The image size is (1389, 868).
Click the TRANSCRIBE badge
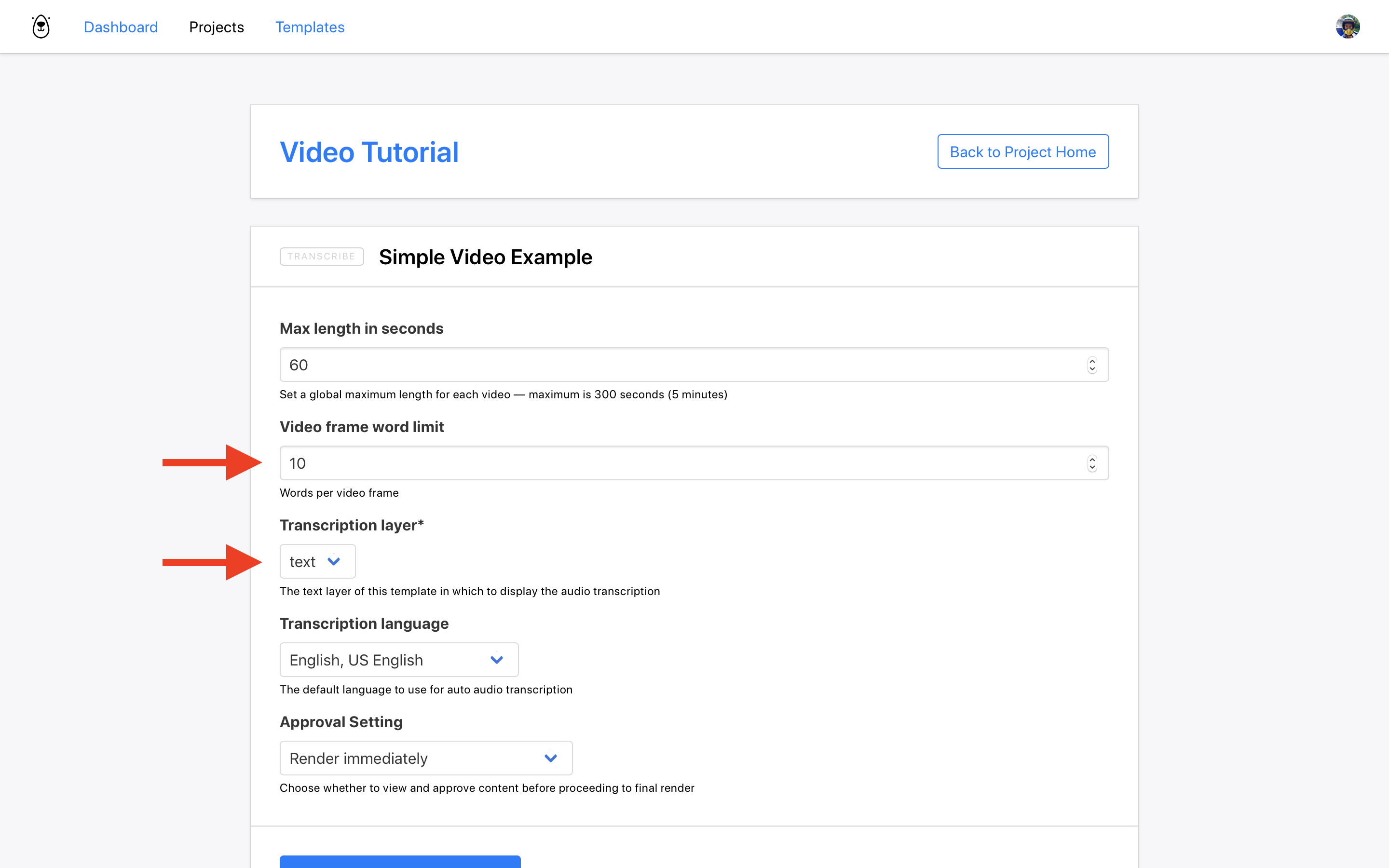coord(321,257)
